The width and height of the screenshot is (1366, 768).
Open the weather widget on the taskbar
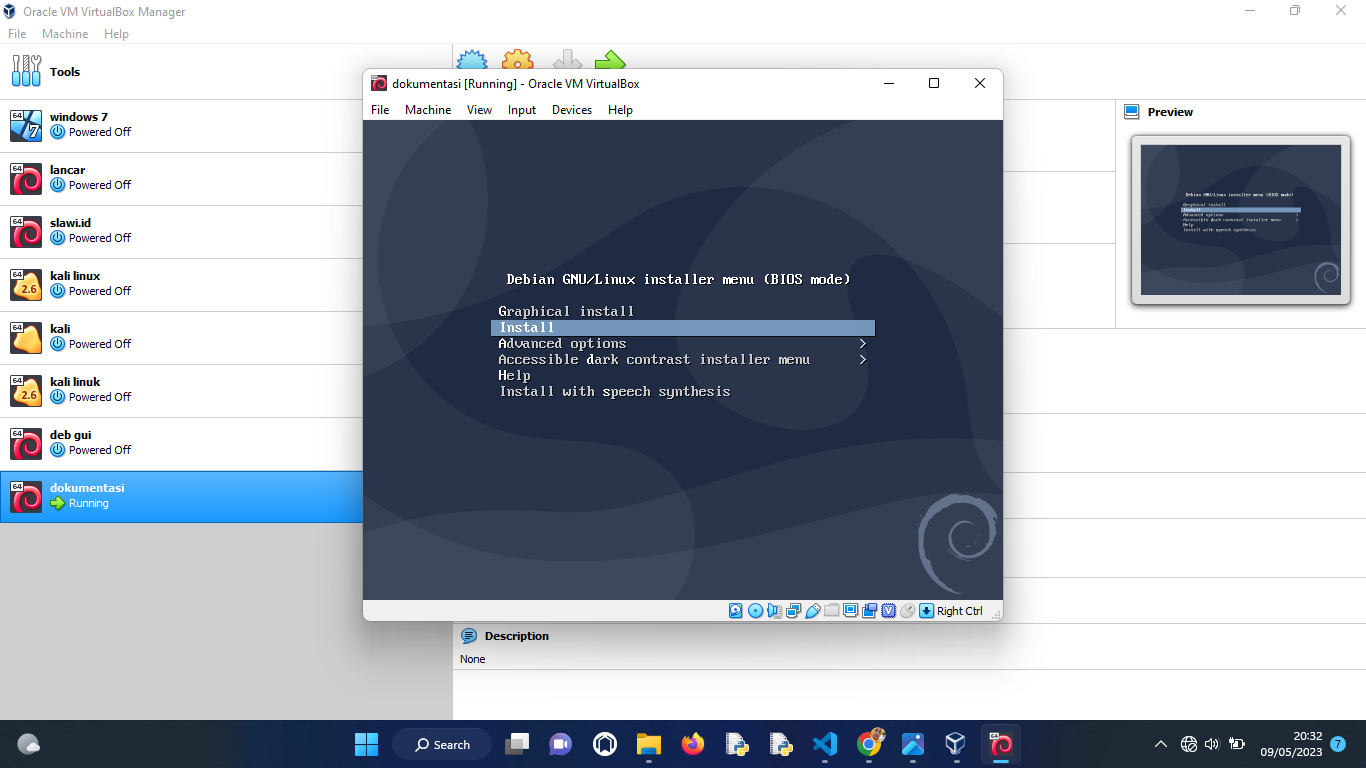click(29, 744)
